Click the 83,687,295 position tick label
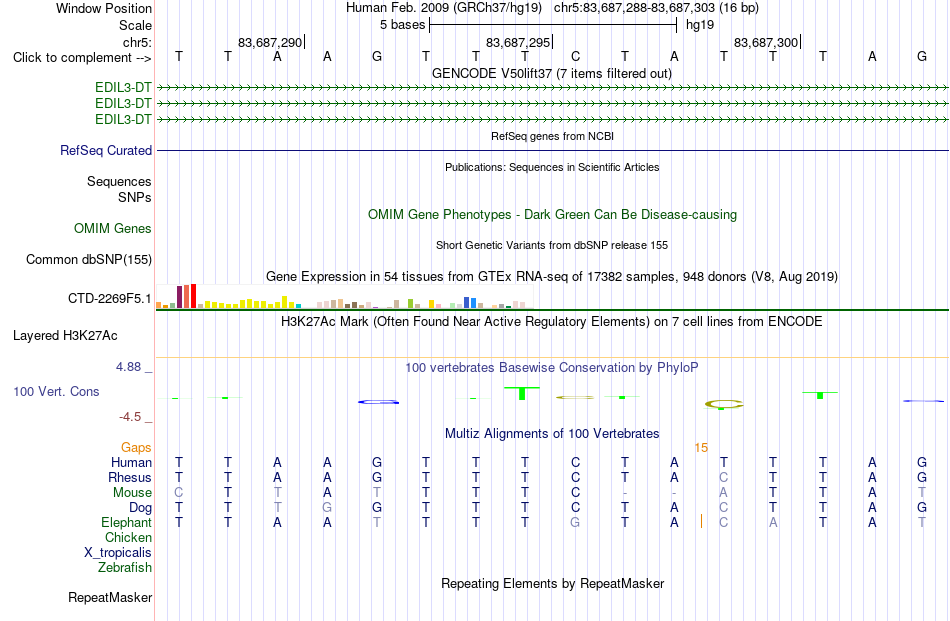 [x=518, y=42]
